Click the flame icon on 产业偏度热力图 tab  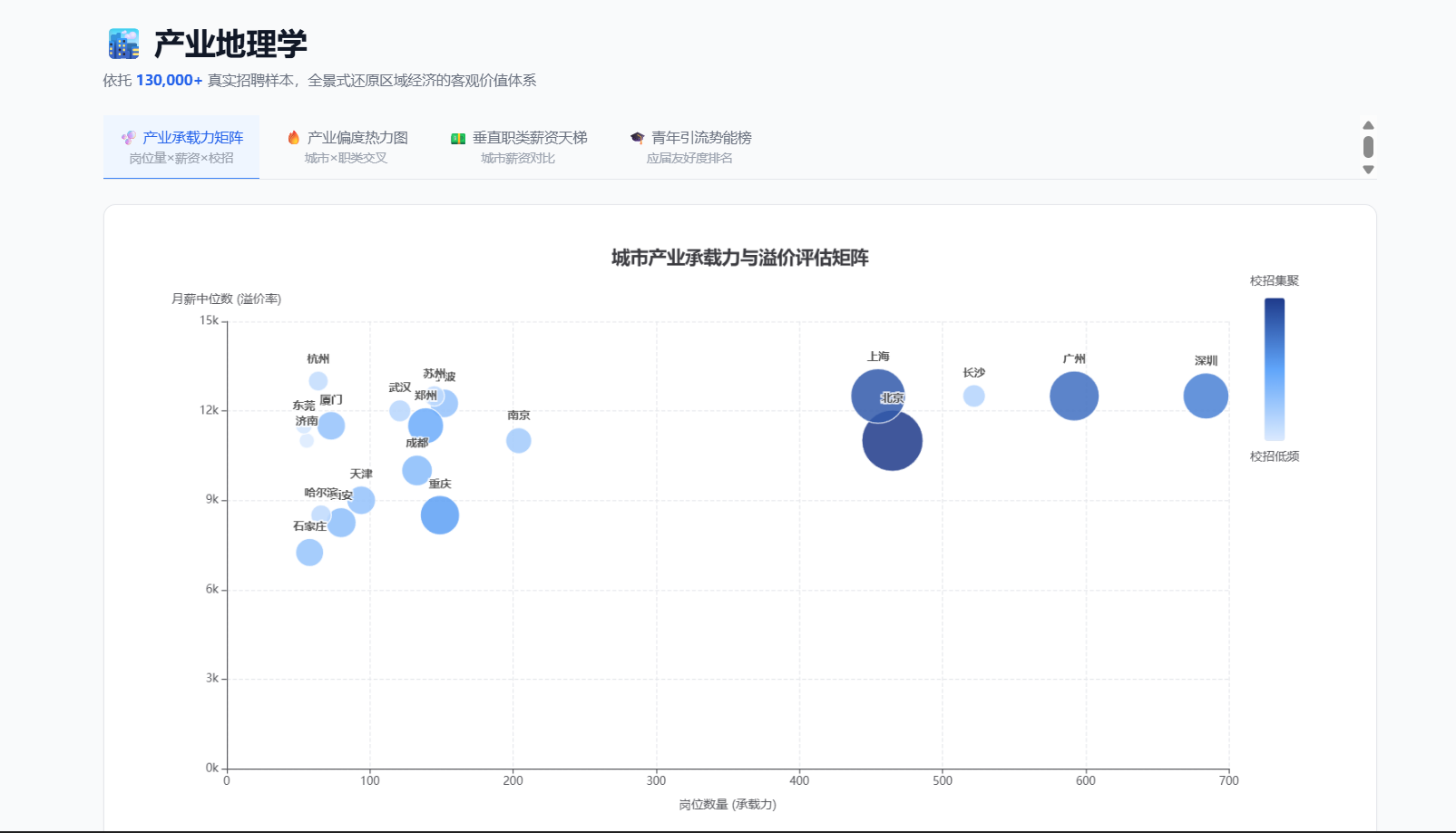click(293, 138)
